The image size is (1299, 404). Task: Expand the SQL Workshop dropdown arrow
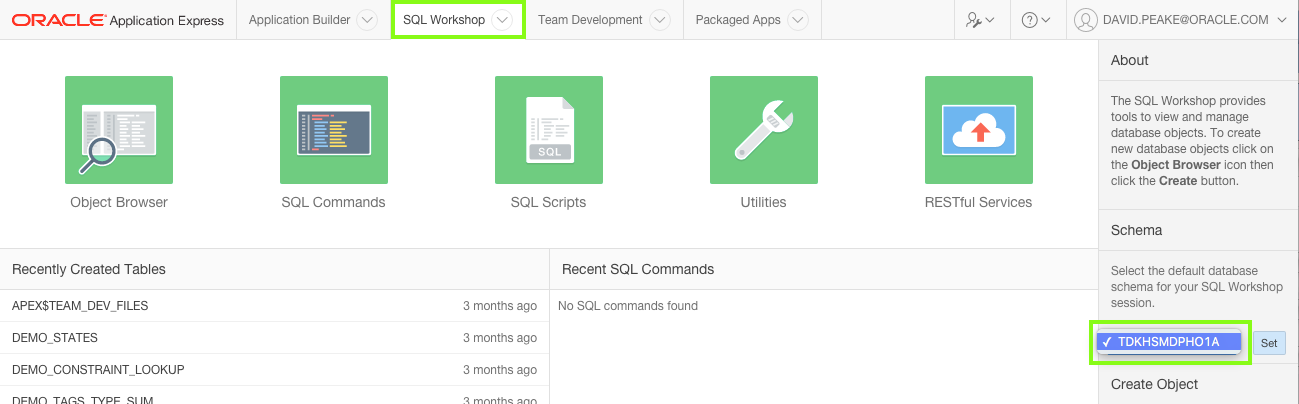[503, 20]
